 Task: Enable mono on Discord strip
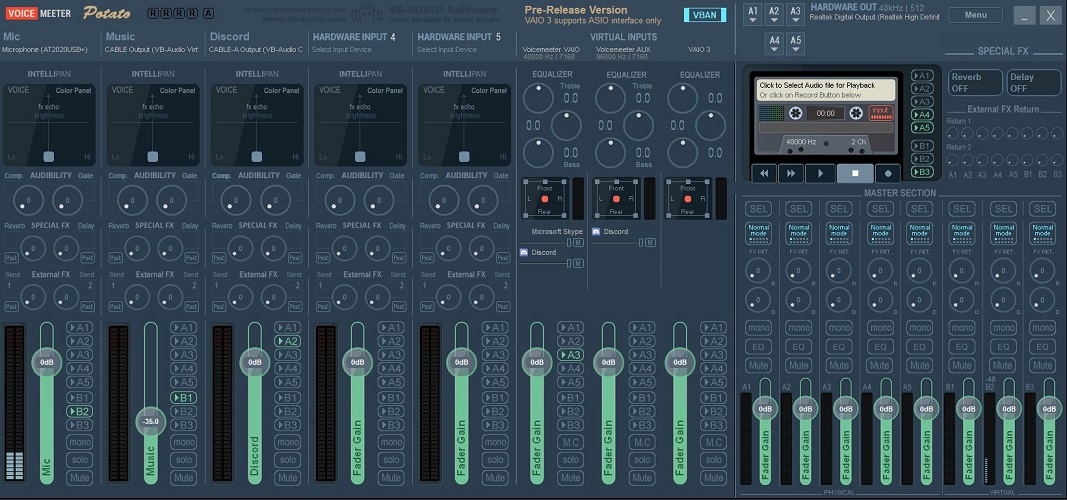pyautogui.click(x=287, y=442)
